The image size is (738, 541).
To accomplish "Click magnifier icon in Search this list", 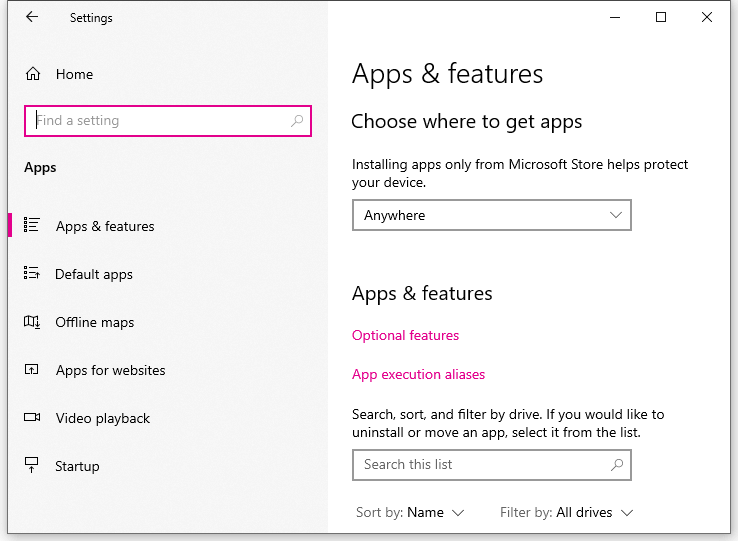I will [x=617, y=465].
